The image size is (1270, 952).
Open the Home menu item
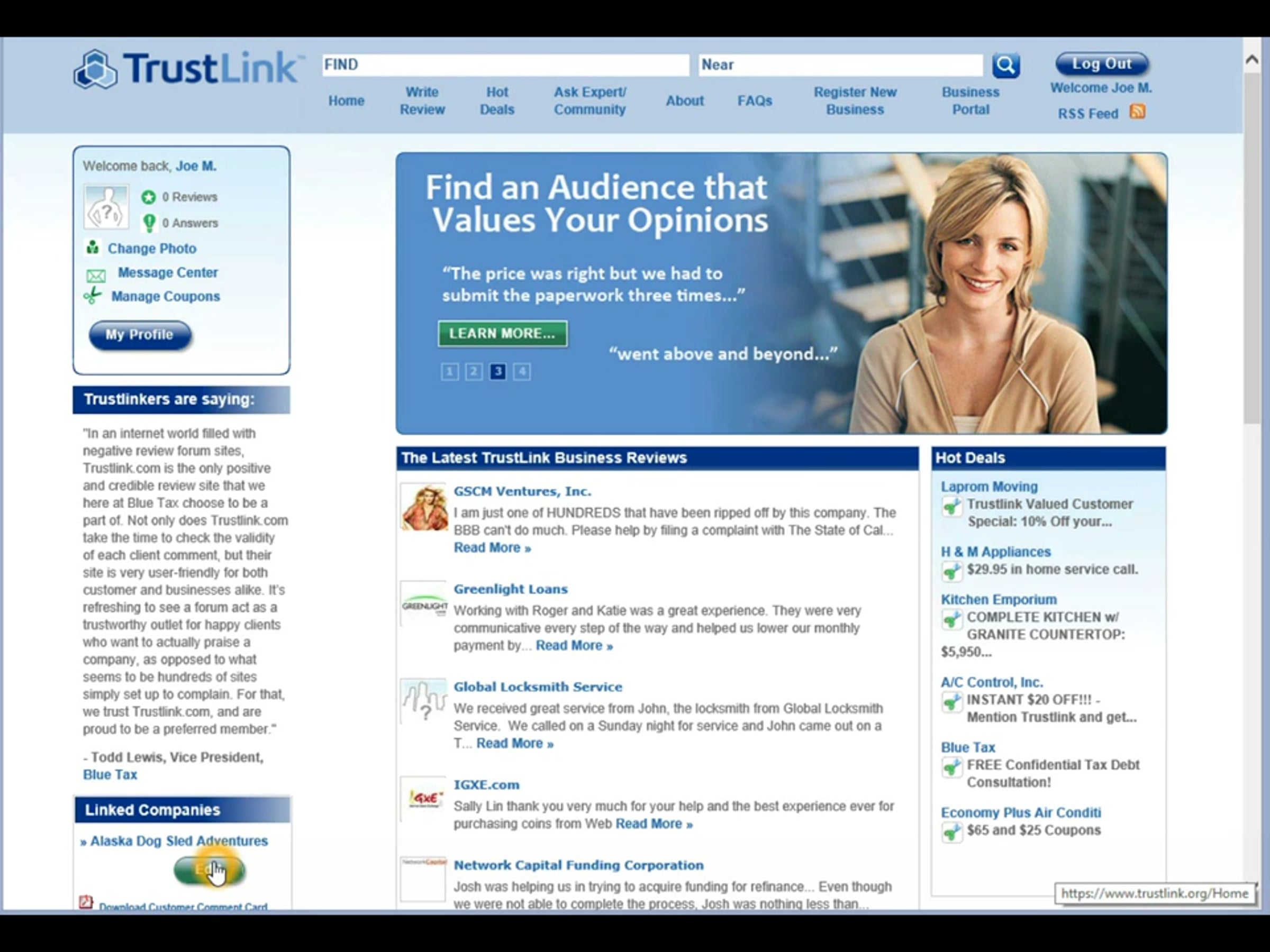(x=346, y=100)
